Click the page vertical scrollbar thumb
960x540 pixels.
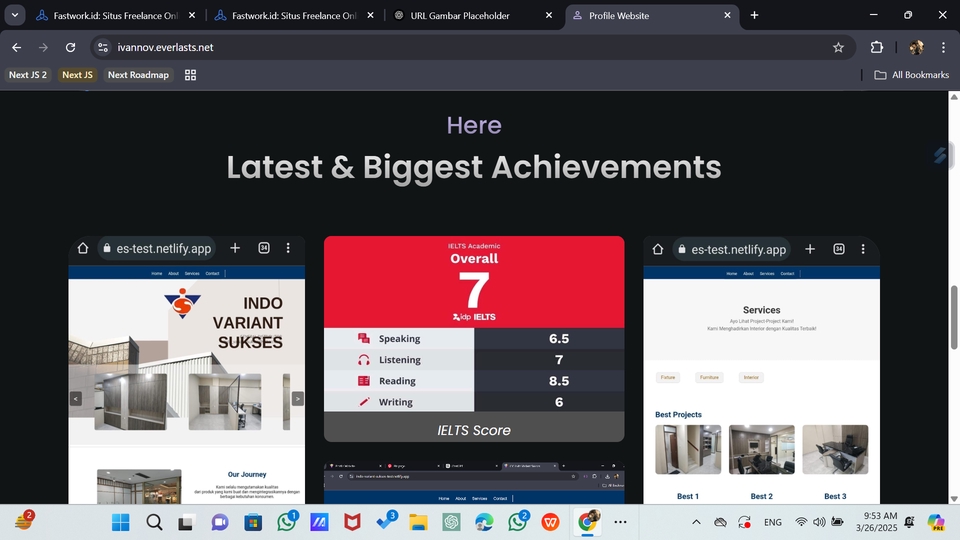pos(954,317)
